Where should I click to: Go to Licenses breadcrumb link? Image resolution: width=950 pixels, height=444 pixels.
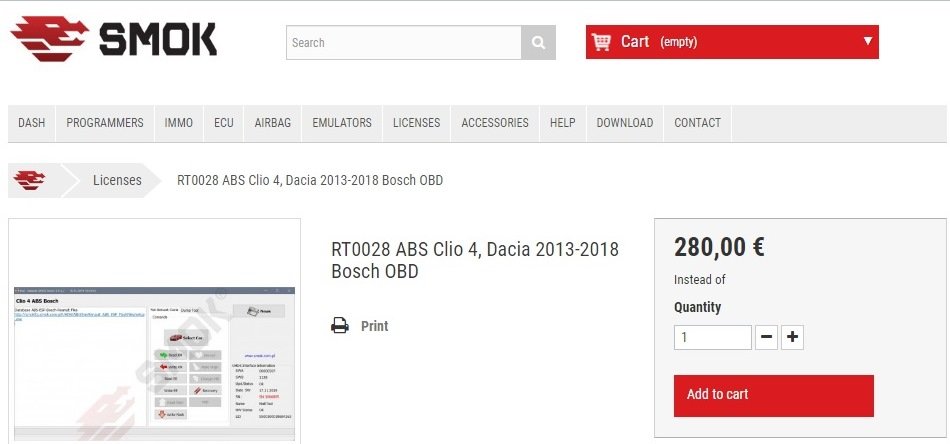click(117, 180)
